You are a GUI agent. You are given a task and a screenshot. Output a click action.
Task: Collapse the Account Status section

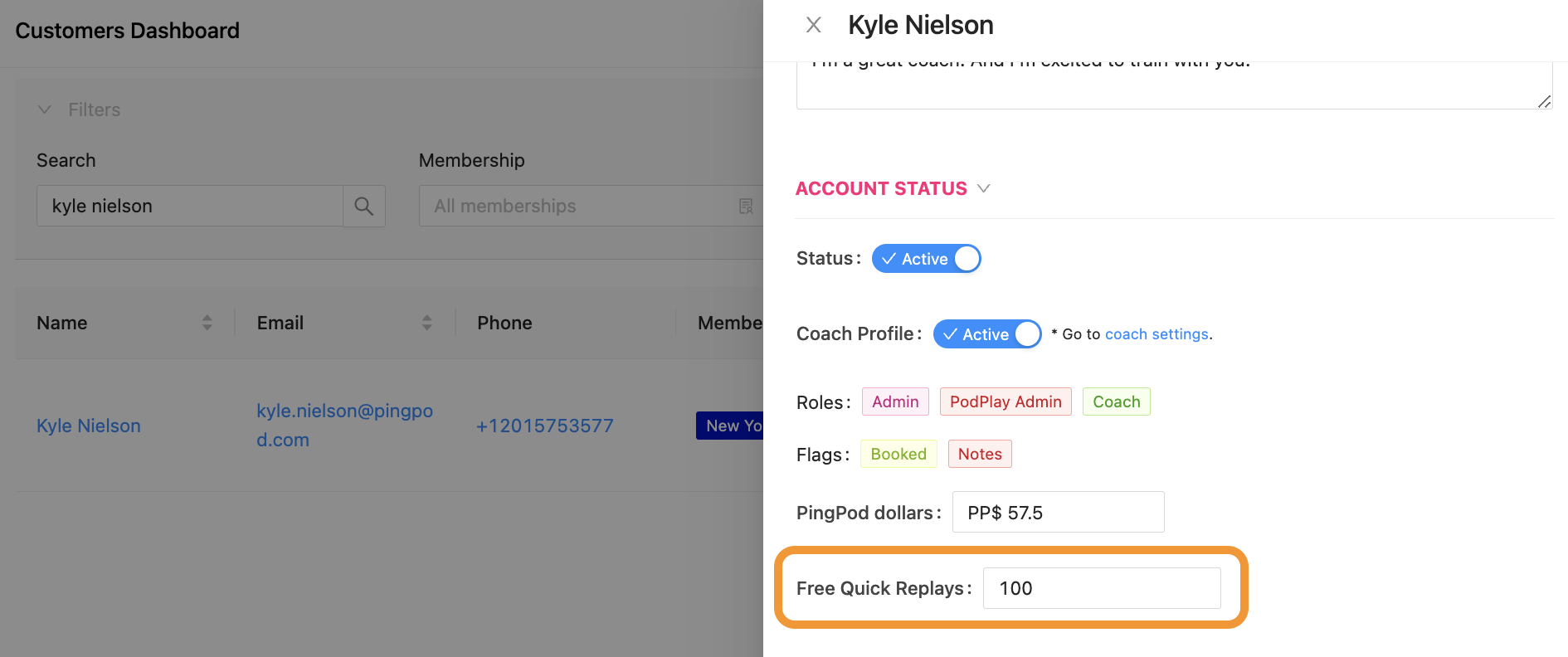tap(984, 188)
